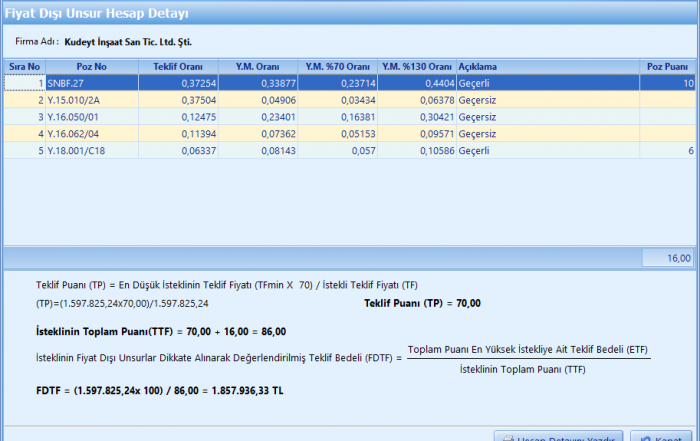Select the Y.16.050/01 row

[x=92, y=117]
